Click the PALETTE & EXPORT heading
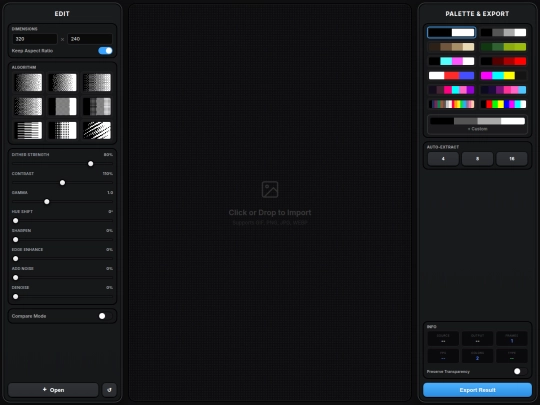The width and height of the screenshot is (540, 405). pos(477,14)
